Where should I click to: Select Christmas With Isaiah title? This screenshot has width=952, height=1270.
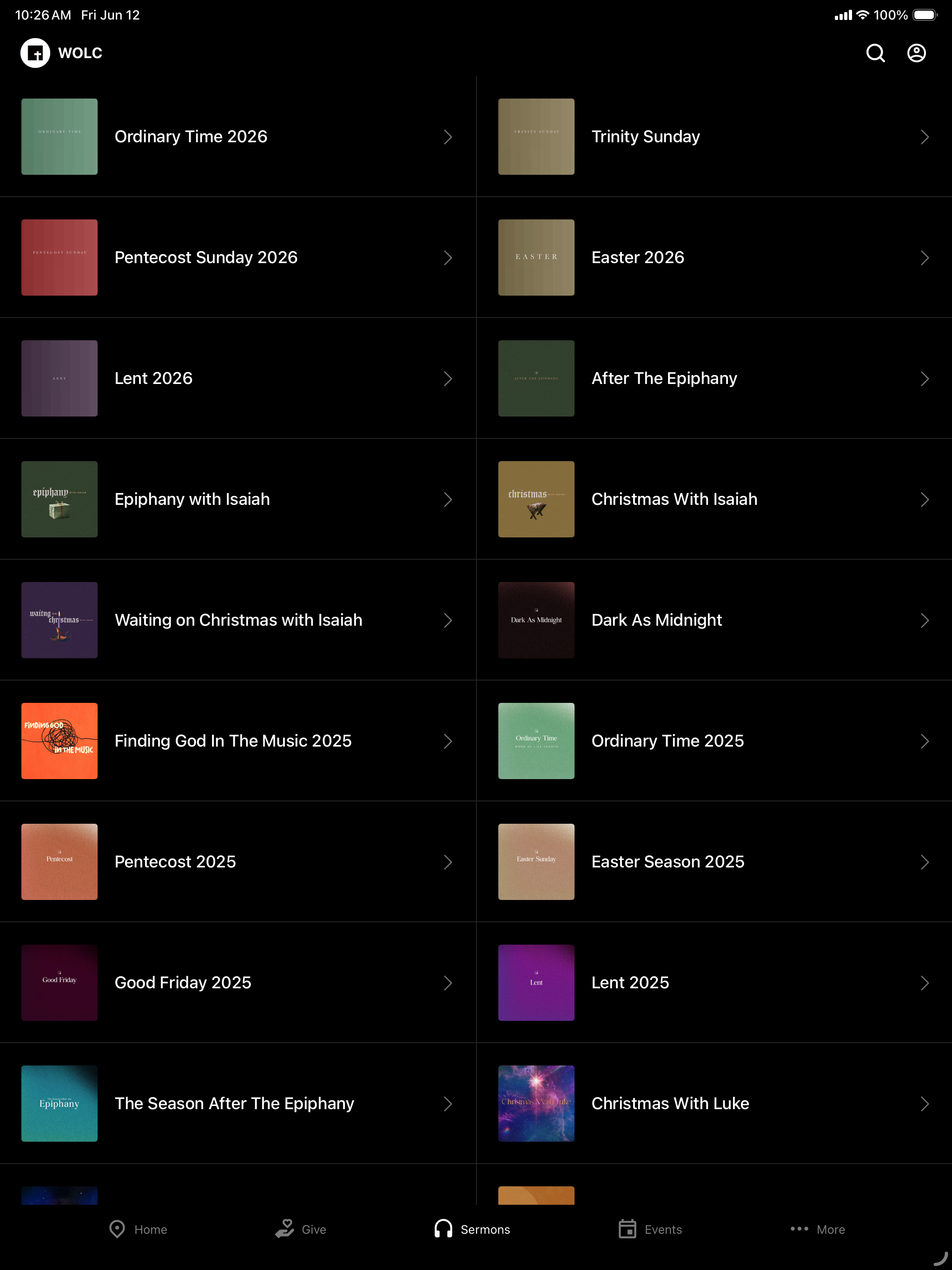[674, 500]
